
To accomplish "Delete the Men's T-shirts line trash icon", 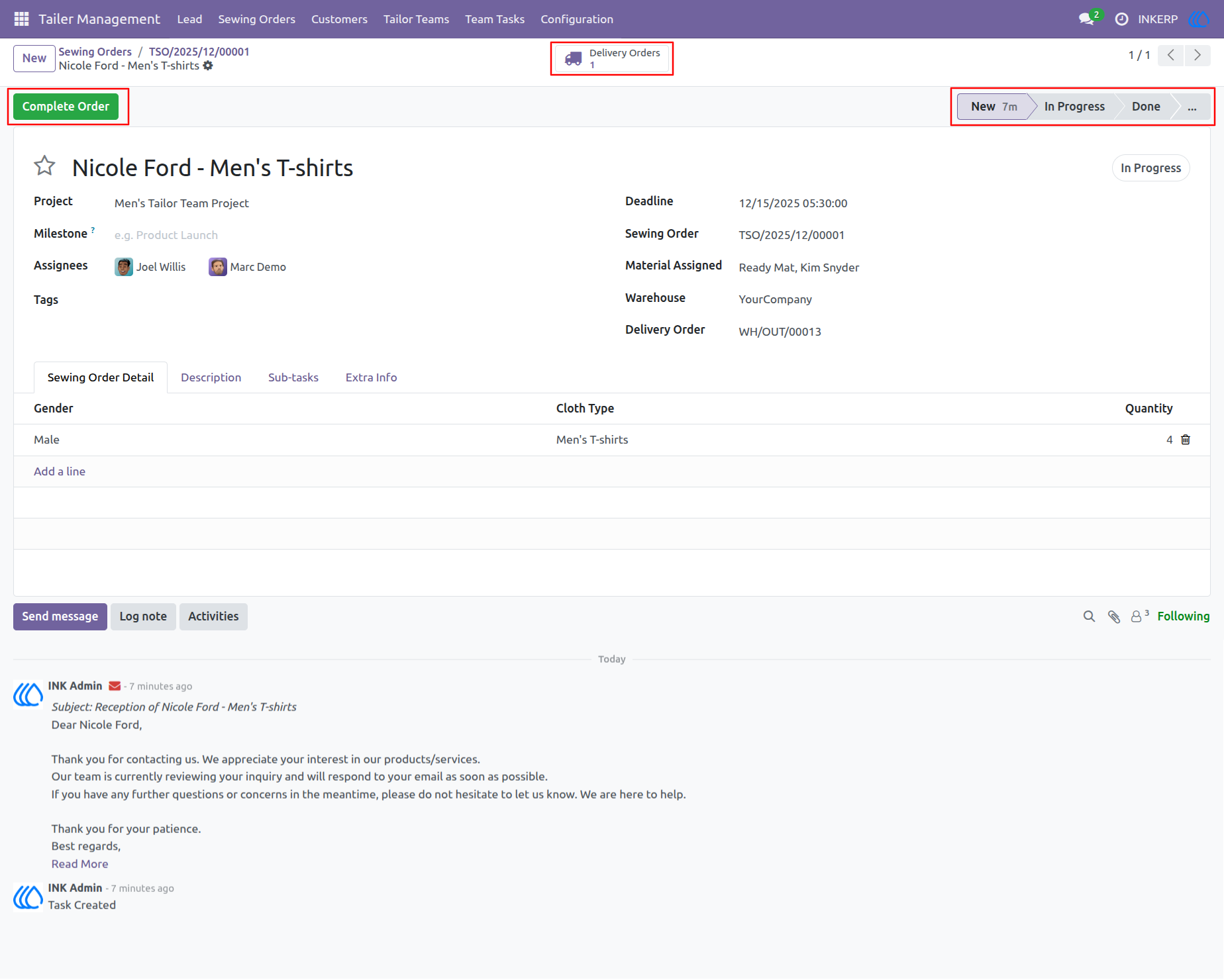I will click(x=1186, y=440).
